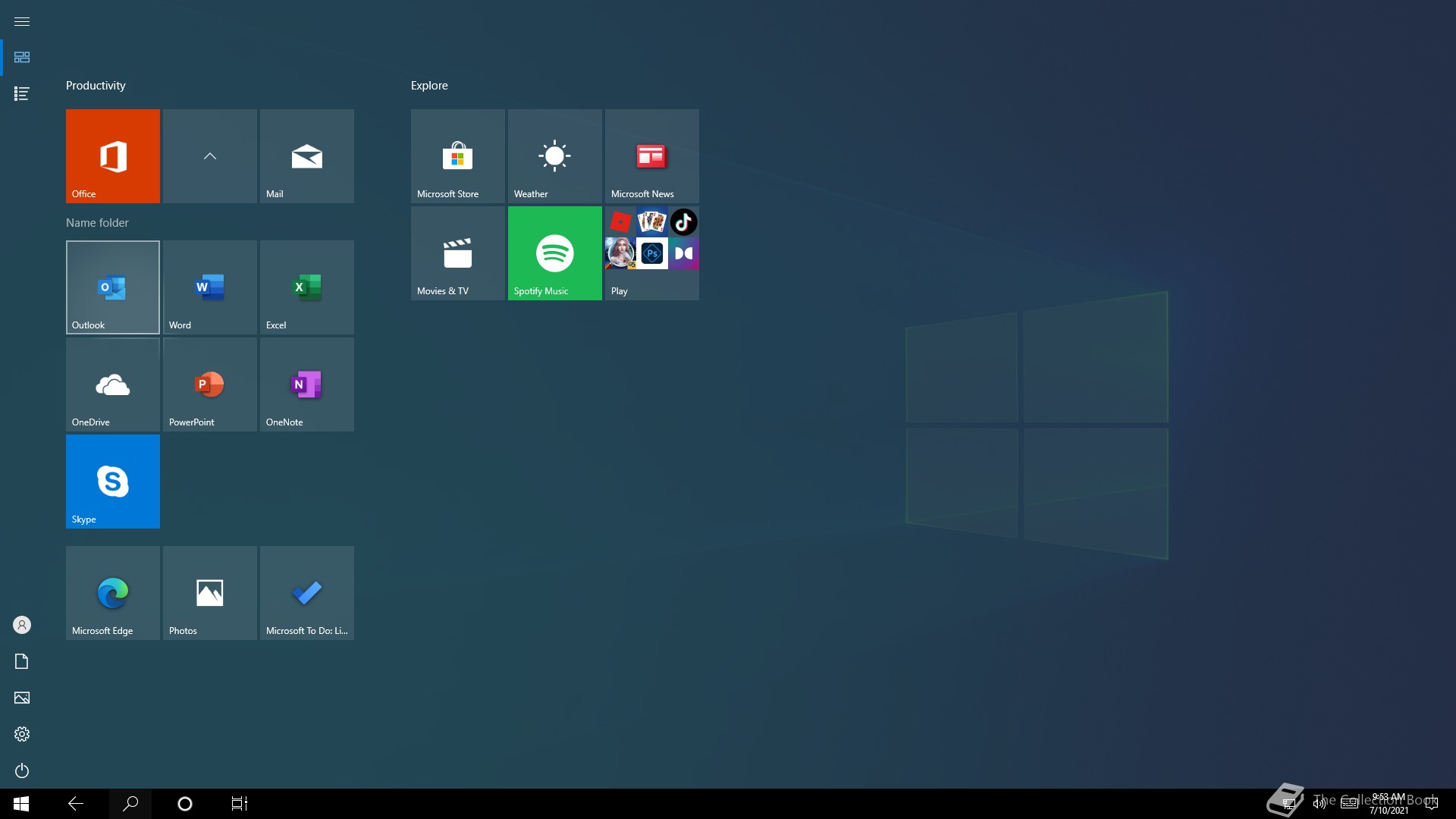The width and height of the screenshot is (1456, 819).
Task: Open Pictures from the Start sidebar
Action: click(22, 698)
